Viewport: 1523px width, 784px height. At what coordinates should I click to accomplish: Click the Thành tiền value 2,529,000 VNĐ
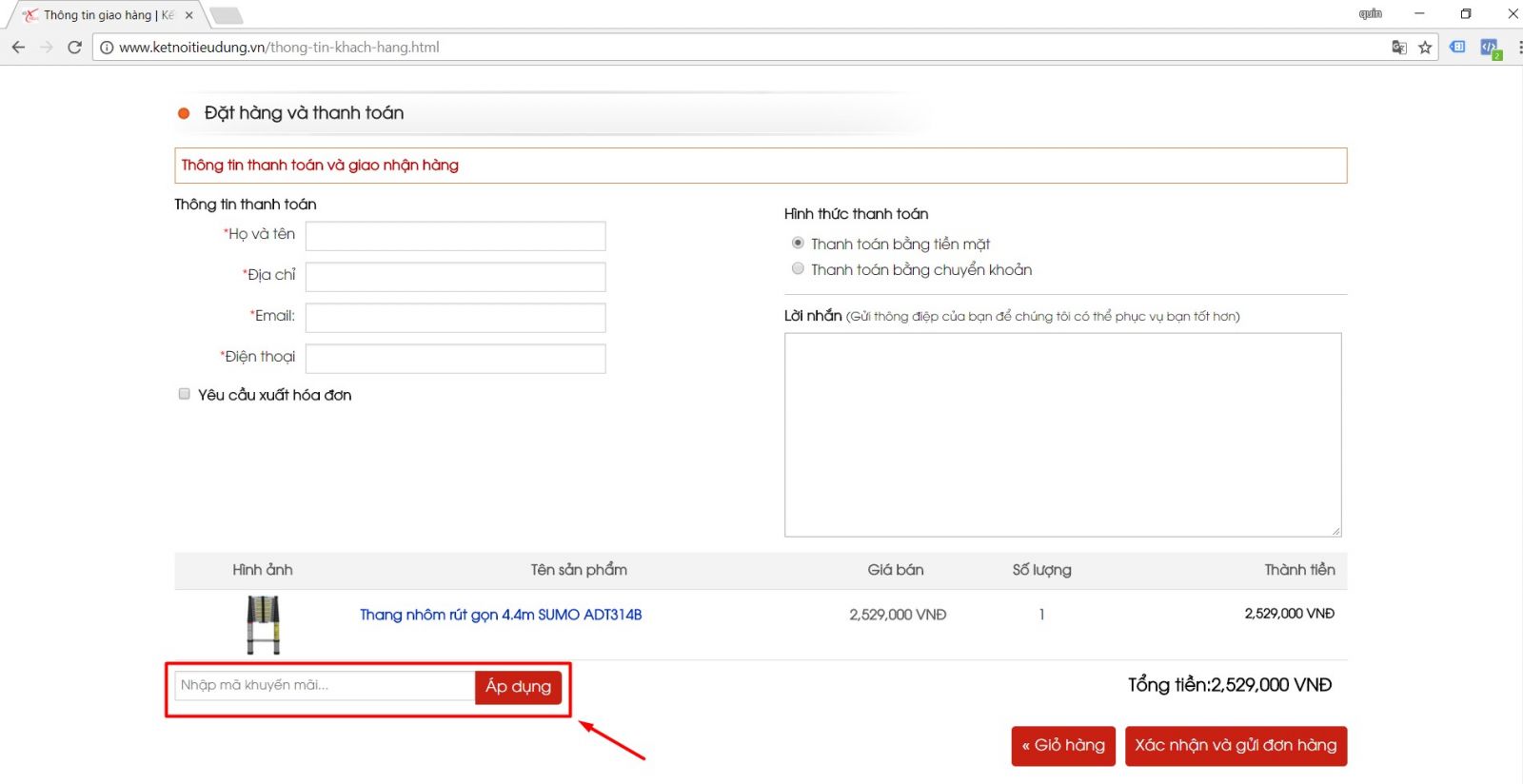1290,614
